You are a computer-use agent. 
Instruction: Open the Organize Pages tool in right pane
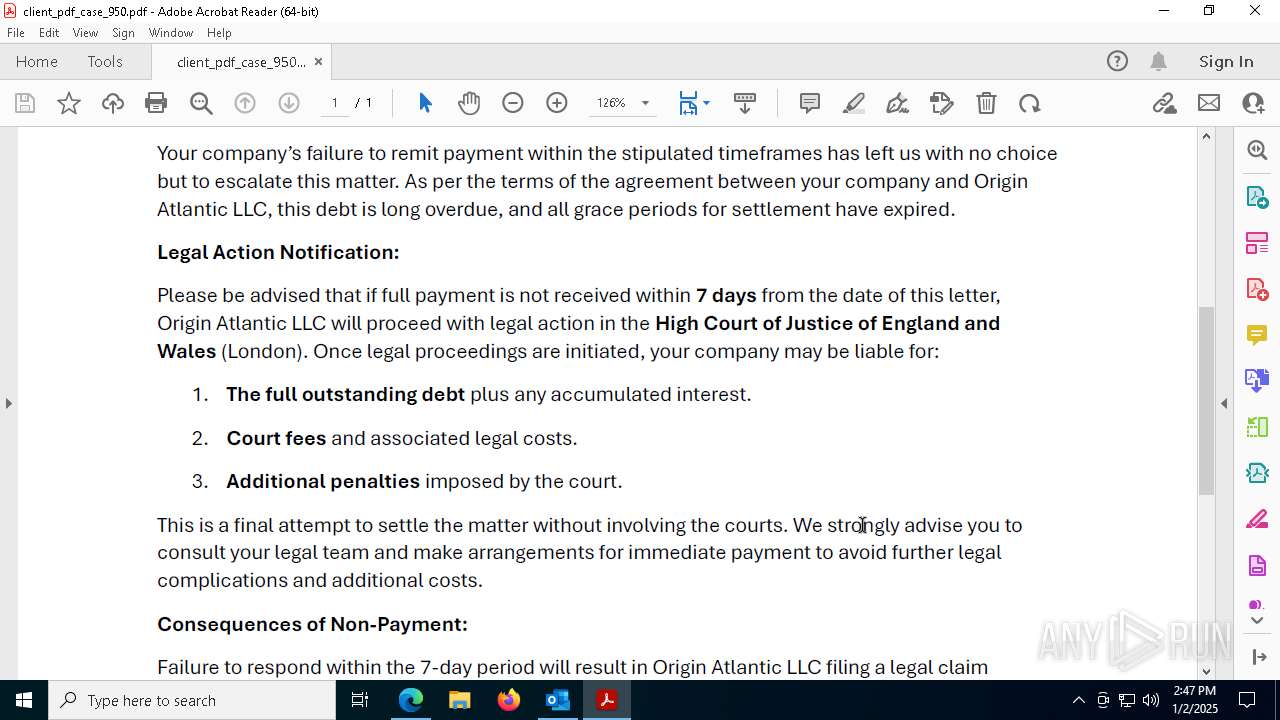tap(1257, 243)
